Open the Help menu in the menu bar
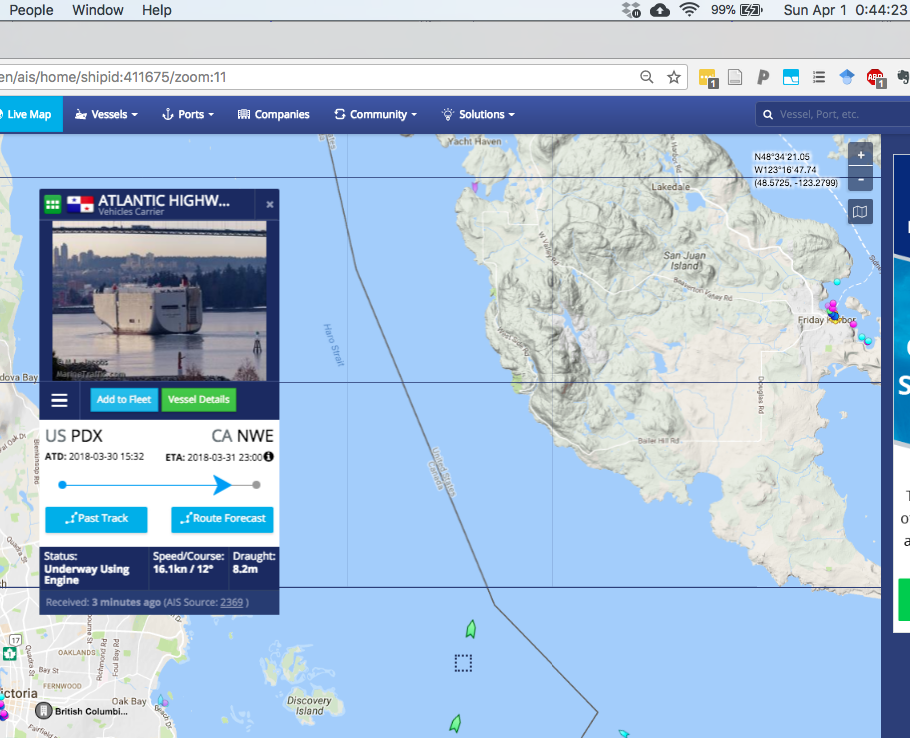The height and width of the screenshot is (738, 910). click(x=157, y=10)
